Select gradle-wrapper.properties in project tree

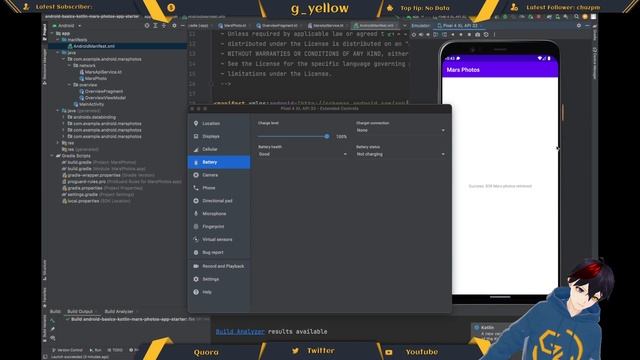(x=108, y=175)
